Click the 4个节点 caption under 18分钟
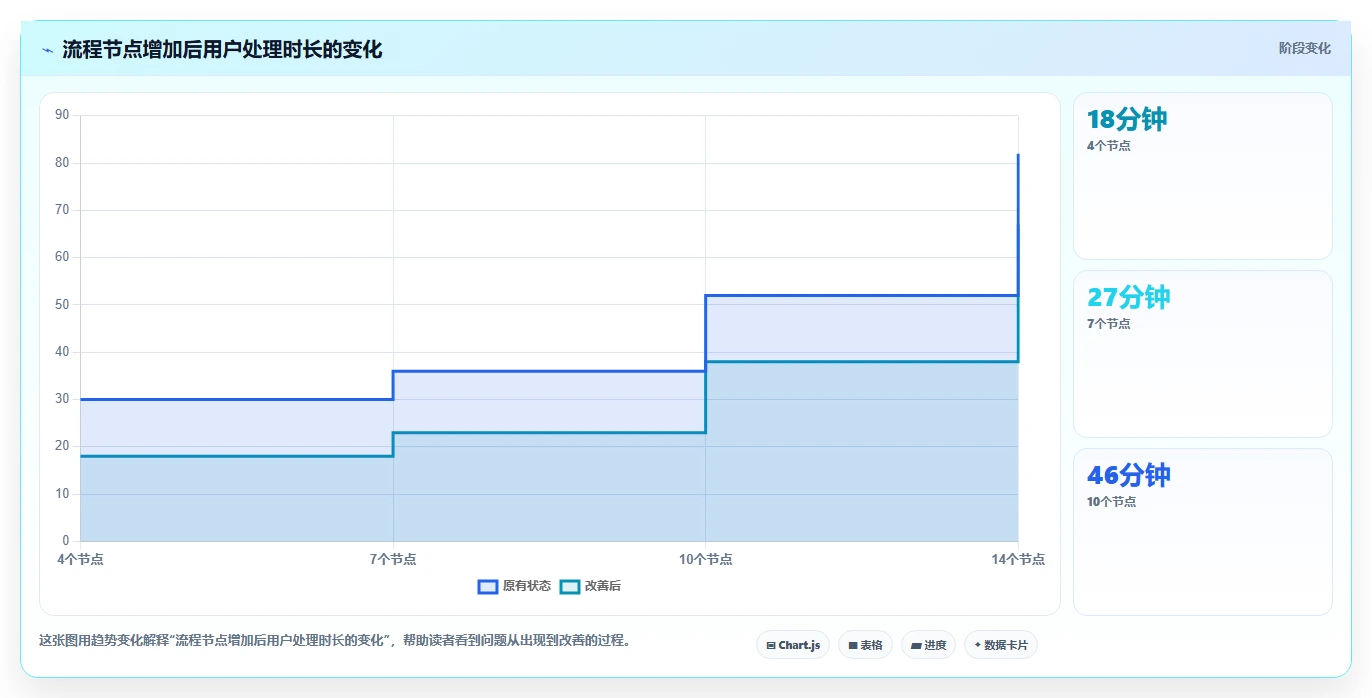Screen dimensions: 1372x698 pyautogui.click(x=1108, y=145)
